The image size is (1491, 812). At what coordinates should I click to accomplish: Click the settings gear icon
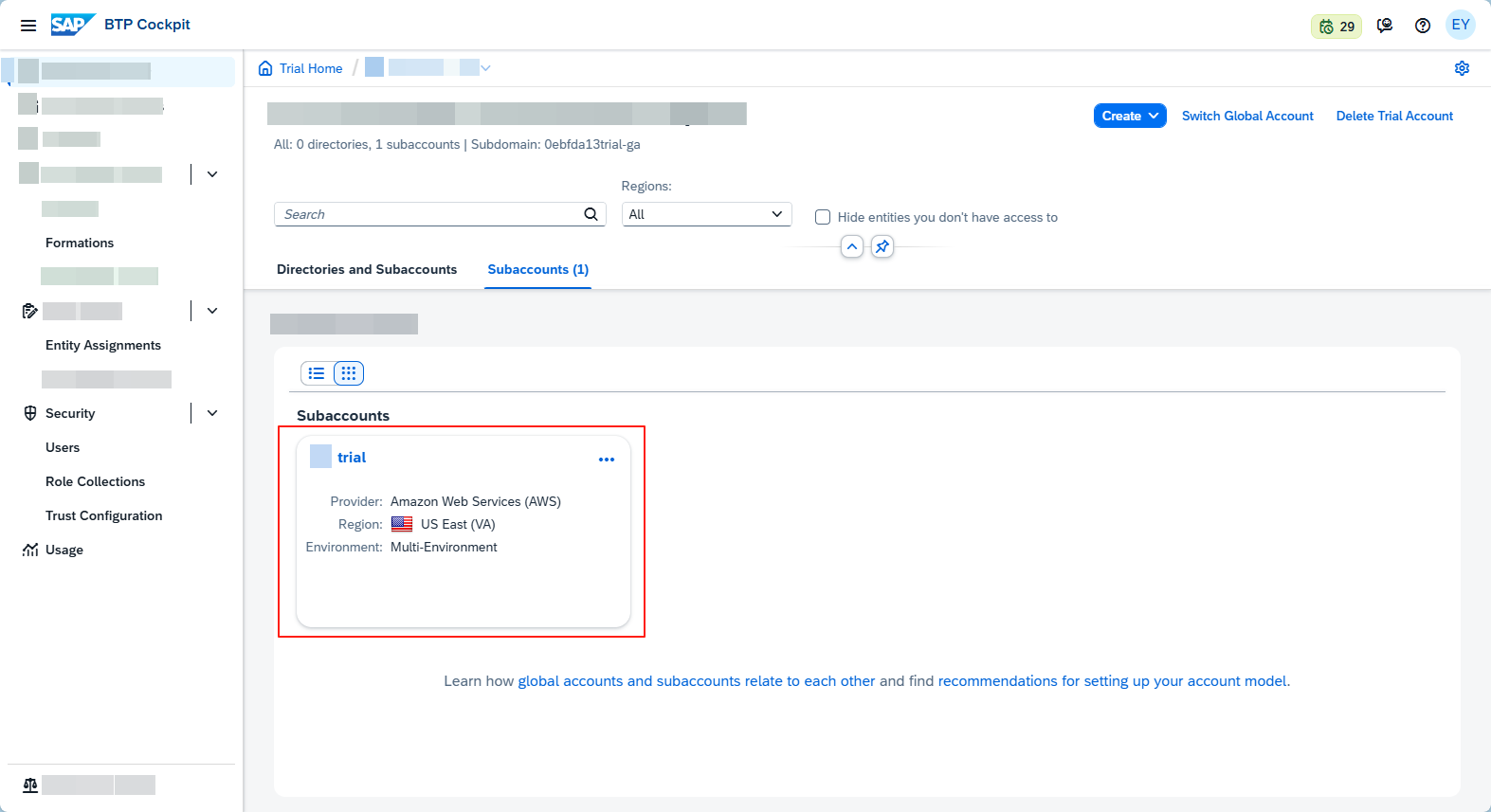coord(1462,68)
